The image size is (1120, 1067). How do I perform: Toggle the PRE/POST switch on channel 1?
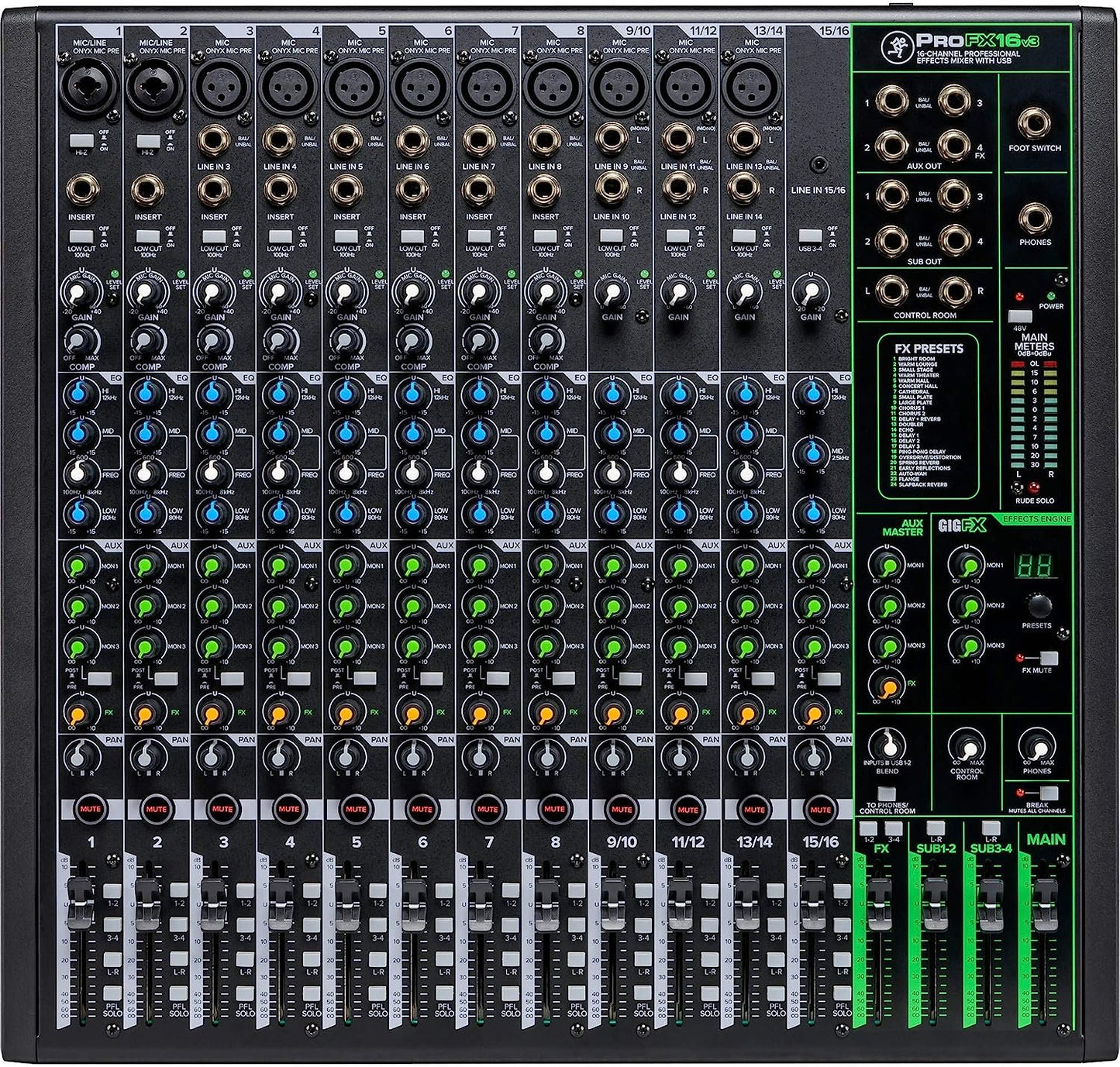pos(100,679)
